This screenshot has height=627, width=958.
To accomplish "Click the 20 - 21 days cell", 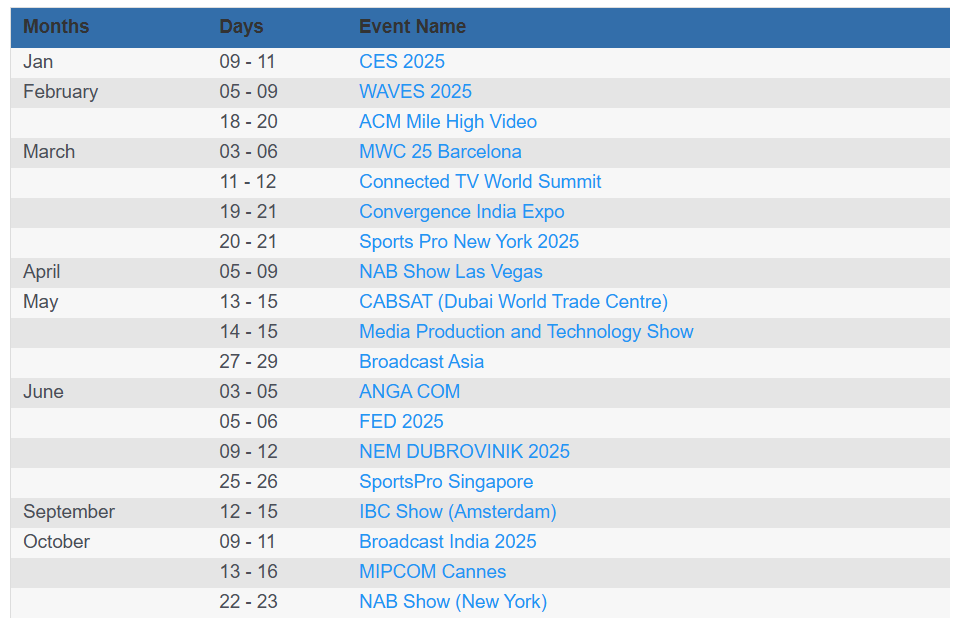I will (x=249, y=241).
